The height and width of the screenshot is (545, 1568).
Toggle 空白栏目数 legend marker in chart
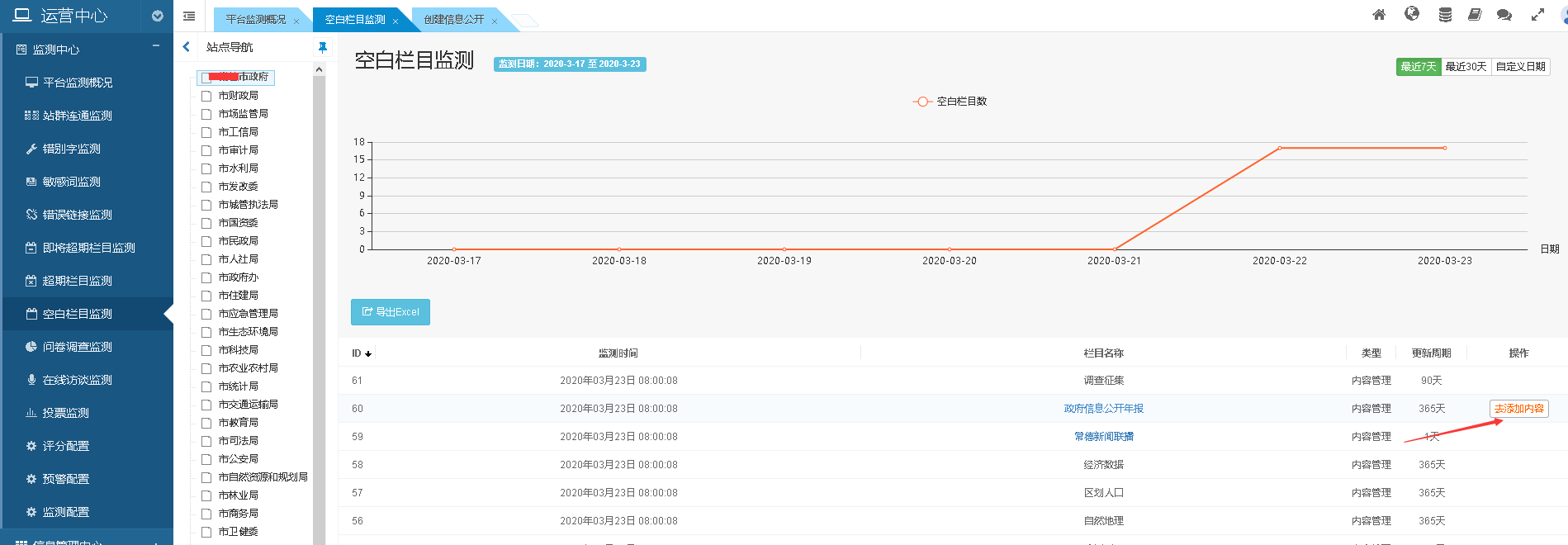tap(922, 102)
